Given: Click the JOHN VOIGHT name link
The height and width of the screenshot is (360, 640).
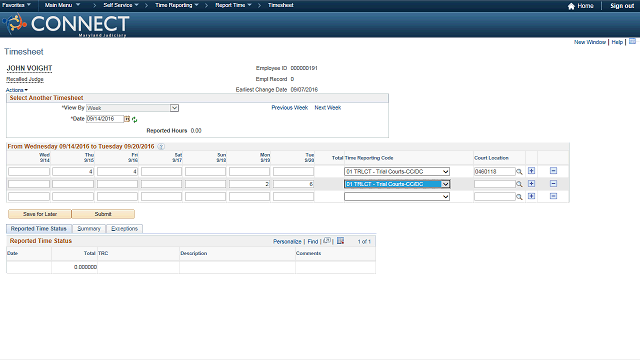Looking at the screenshot, I should pos(29,68).
